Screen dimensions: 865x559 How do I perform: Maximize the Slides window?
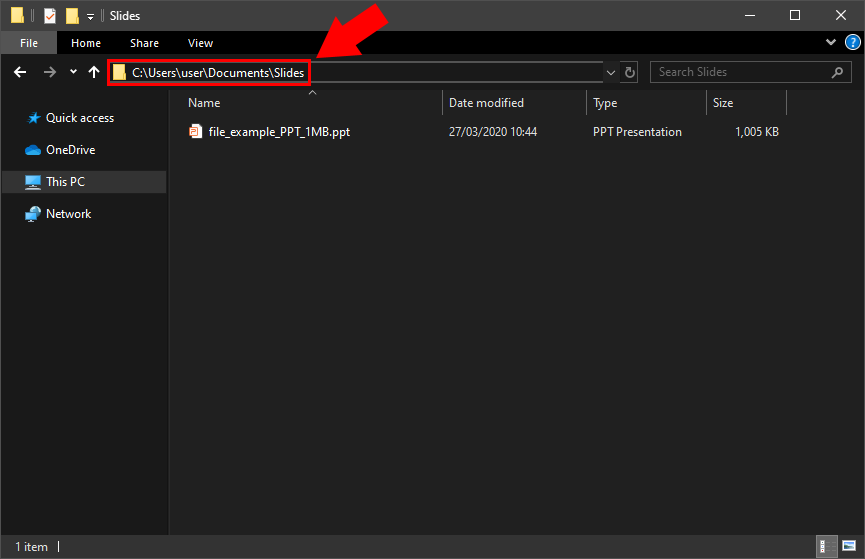click(x=795, y=15)
